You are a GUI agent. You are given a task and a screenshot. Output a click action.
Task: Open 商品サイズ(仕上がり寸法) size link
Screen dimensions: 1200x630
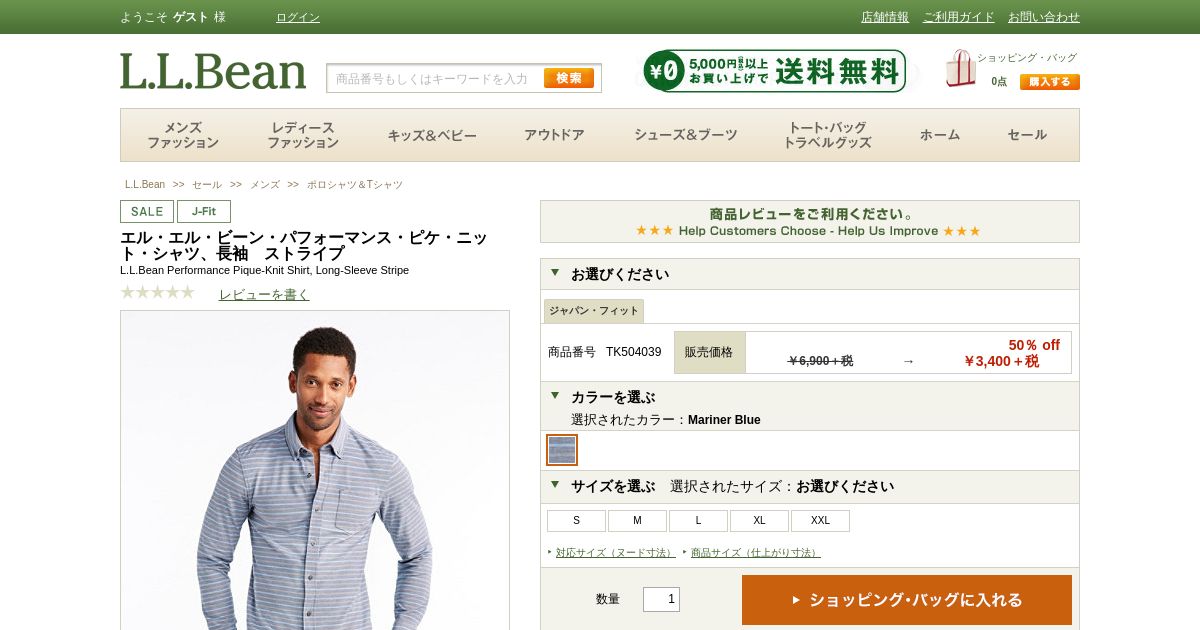click(x=755, y=552)
